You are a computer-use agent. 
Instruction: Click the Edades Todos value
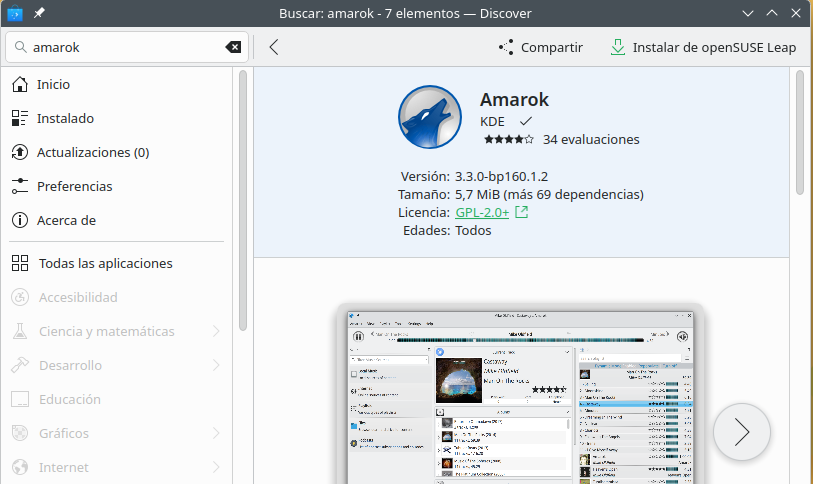point(473,230)
